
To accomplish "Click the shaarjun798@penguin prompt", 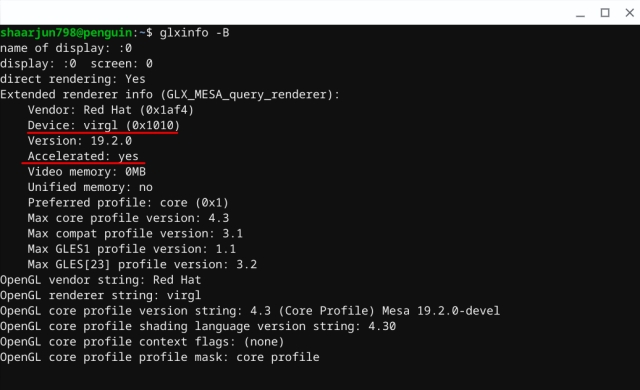I will click(x=66, y=33).
